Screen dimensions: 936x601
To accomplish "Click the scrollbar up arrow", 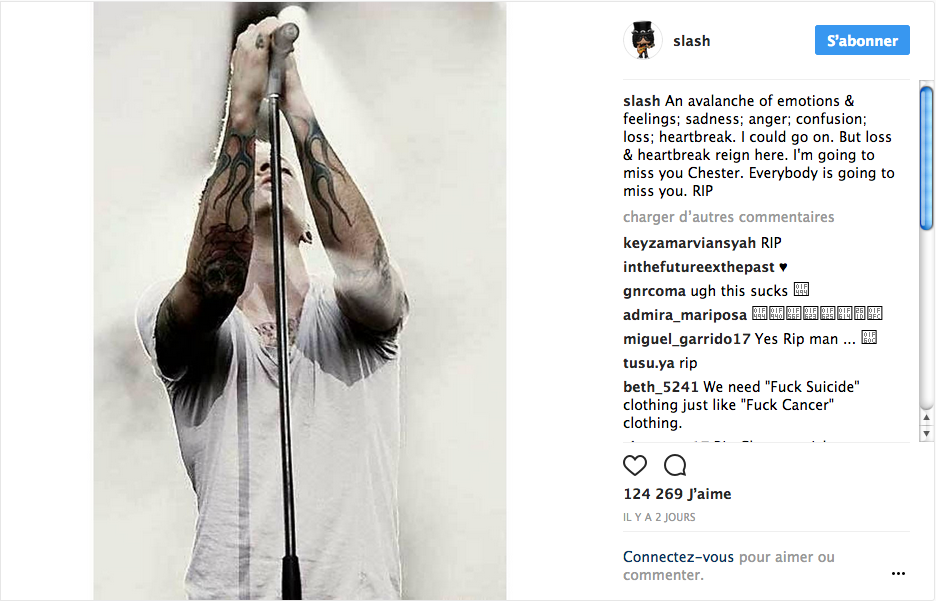I will [926, 417].
